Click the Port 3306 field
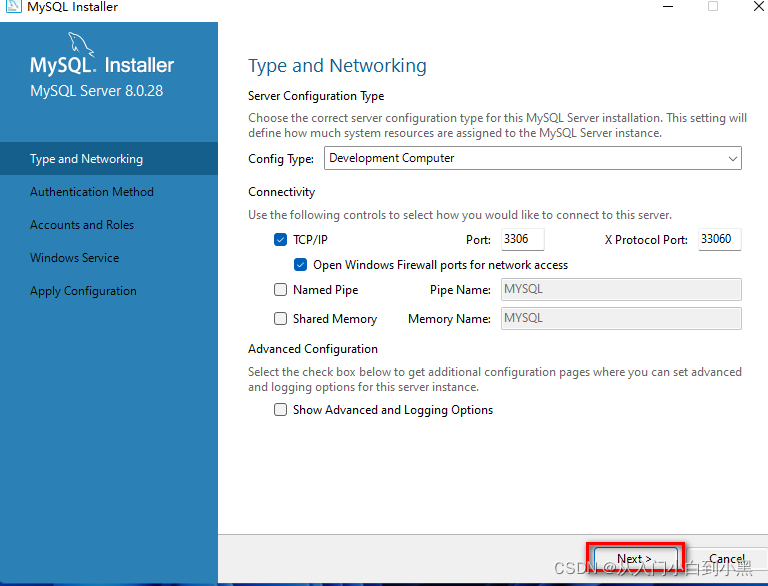This screenshot has height=586, width=768. click(523, 239)
